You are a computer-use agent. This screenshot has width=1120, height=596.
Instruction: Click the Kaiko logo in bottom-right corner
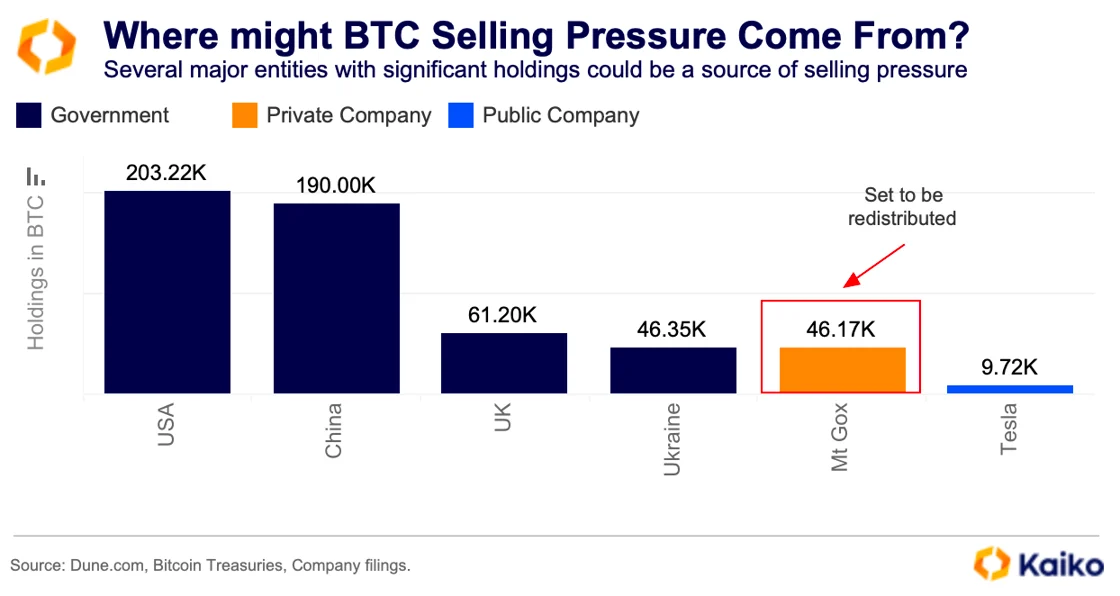click(x=1039, y=563)
